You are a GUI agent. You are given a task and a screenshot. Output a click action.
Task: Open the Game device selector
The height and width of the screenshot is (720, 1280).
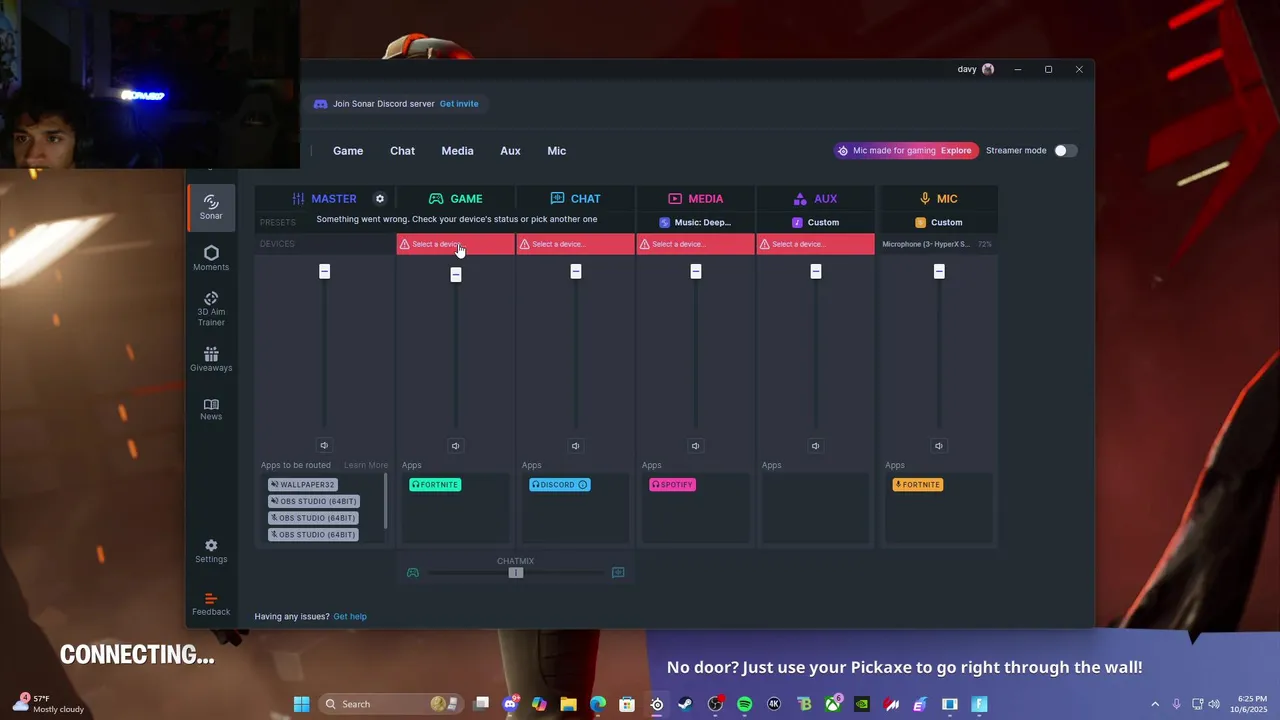pyautogui.click(x=455, y=244)
